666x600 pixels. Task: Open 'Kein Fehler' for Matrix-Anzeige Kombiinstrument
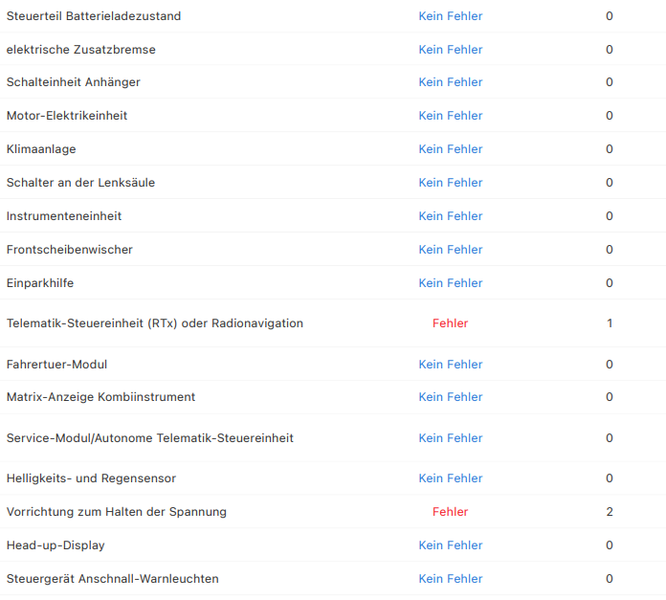coord(450,397)
